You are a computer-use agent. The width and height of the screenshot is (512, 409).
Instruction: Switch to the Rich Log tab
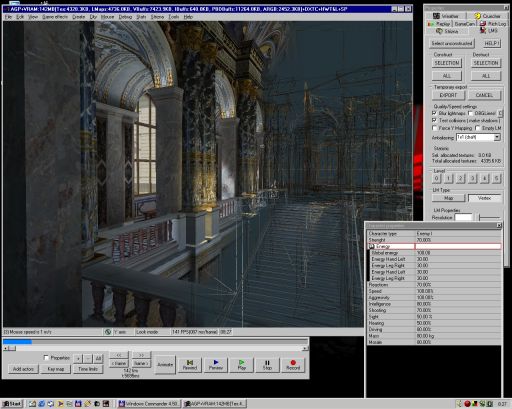pos(493,24)
